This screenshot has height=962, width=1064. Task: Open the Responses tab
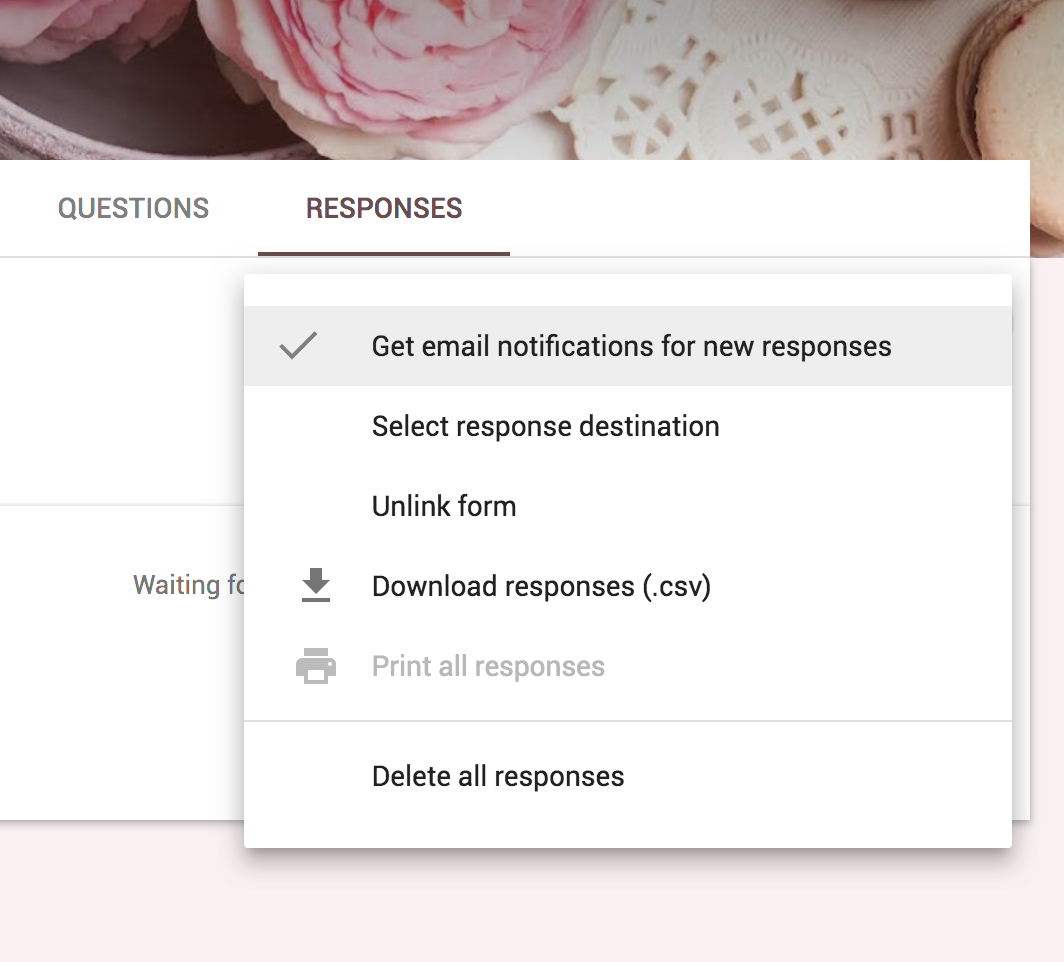pos(384,208)
